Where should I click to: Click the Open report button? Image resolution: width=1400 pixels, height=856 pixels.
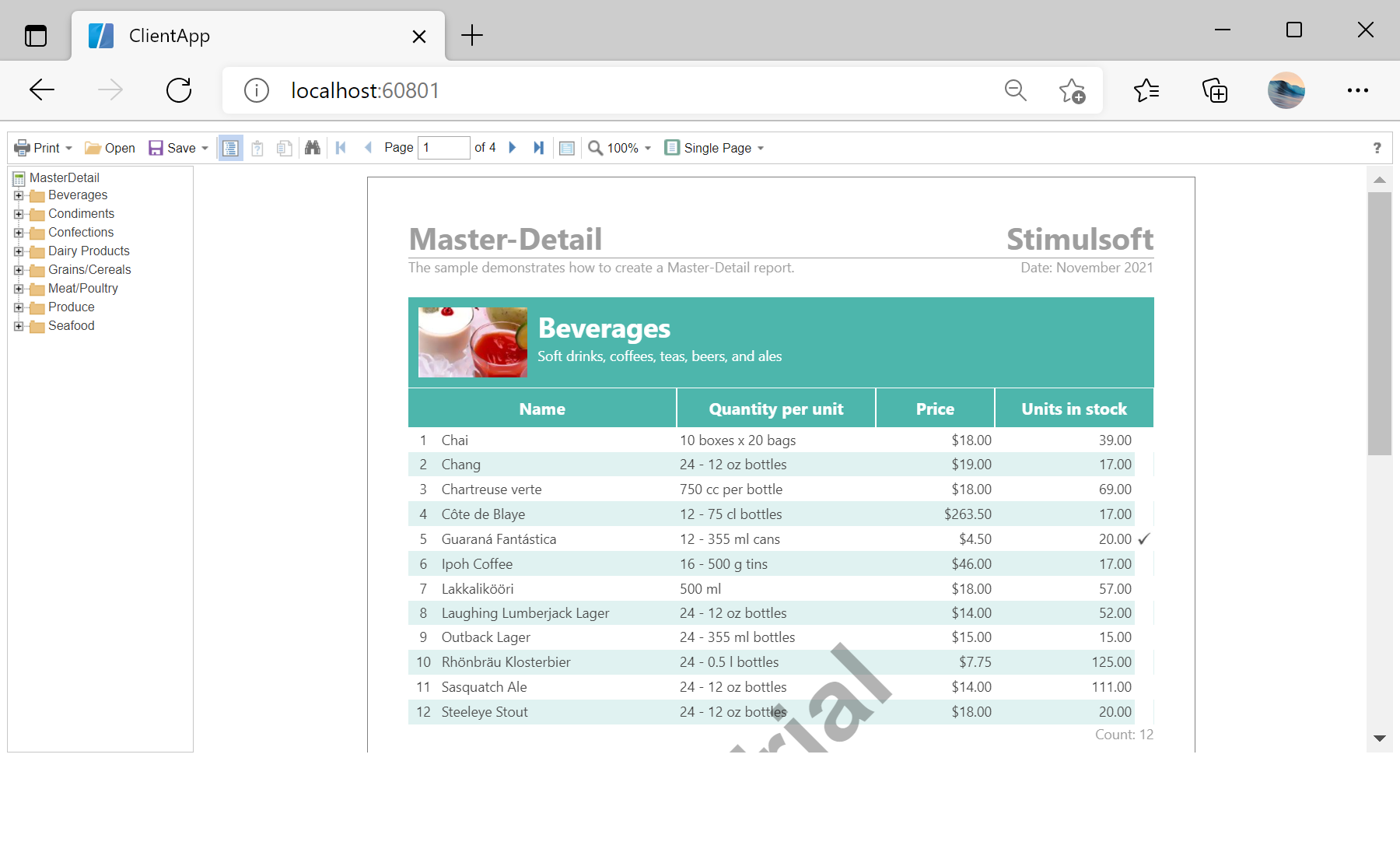point(110,148)
